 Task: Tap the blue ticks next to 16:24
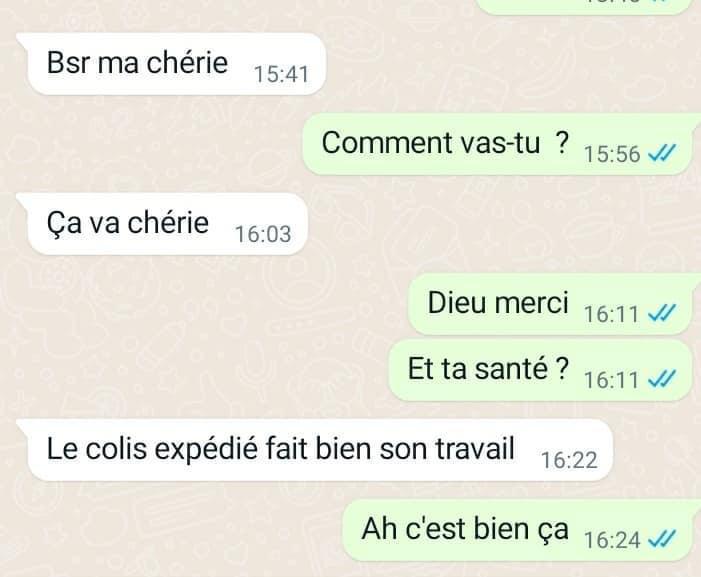[662, 539]
